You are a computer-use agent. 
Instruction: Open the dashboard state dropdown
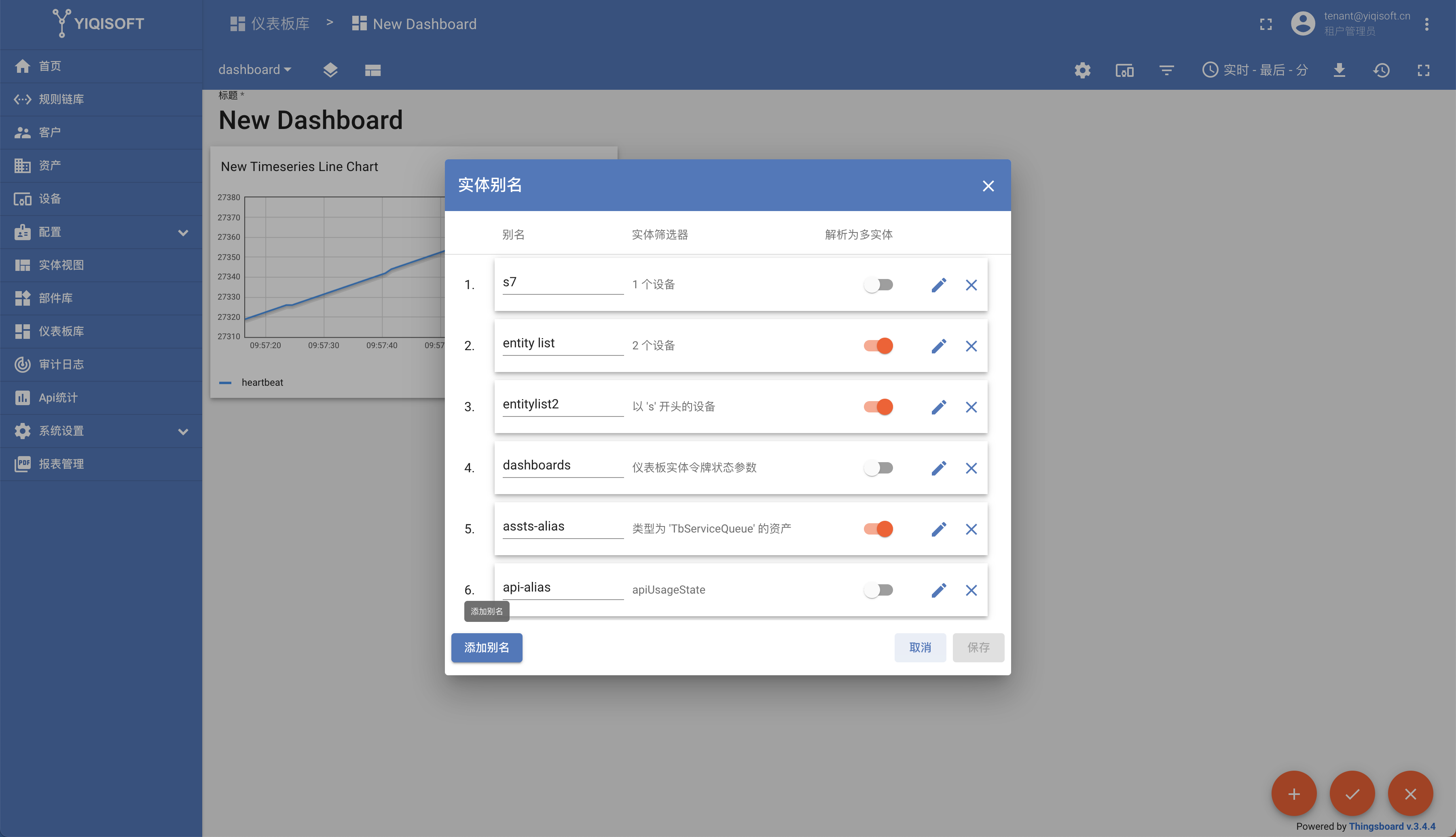(x=255, y=70)
